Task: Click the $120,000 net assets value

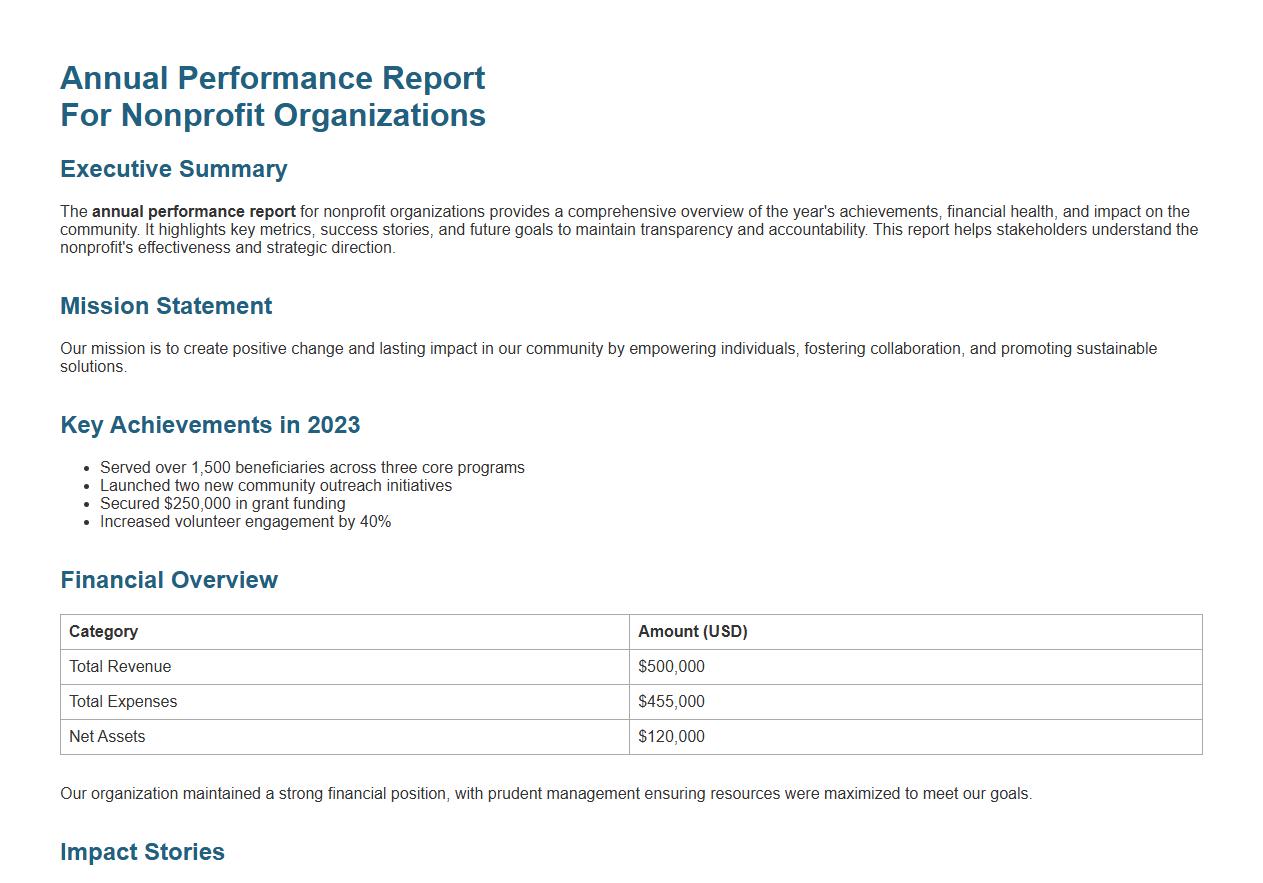Action: [671, 736]
